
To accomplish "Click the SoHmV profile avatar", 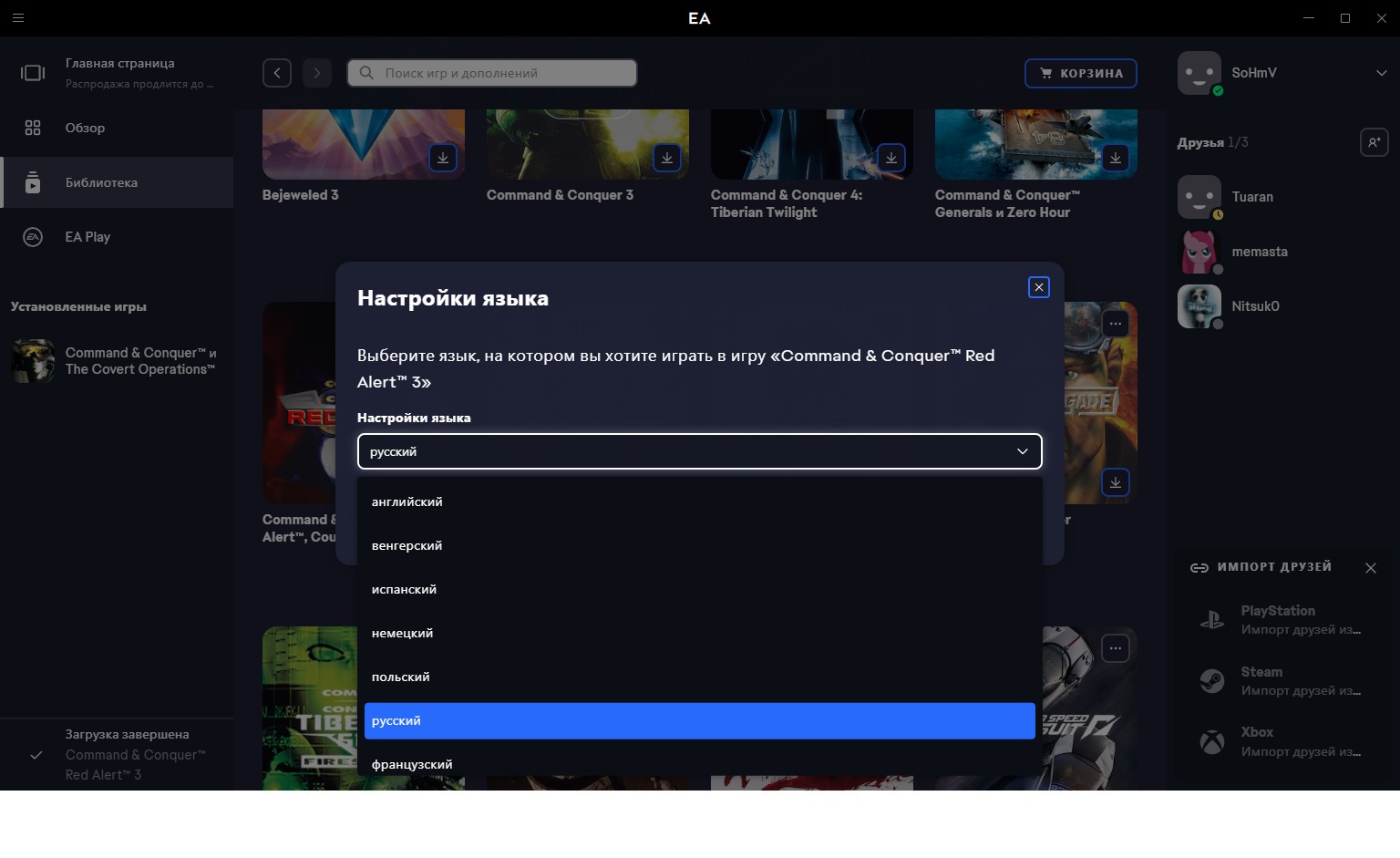I will pyautogui.click(x=1199, y=73).
